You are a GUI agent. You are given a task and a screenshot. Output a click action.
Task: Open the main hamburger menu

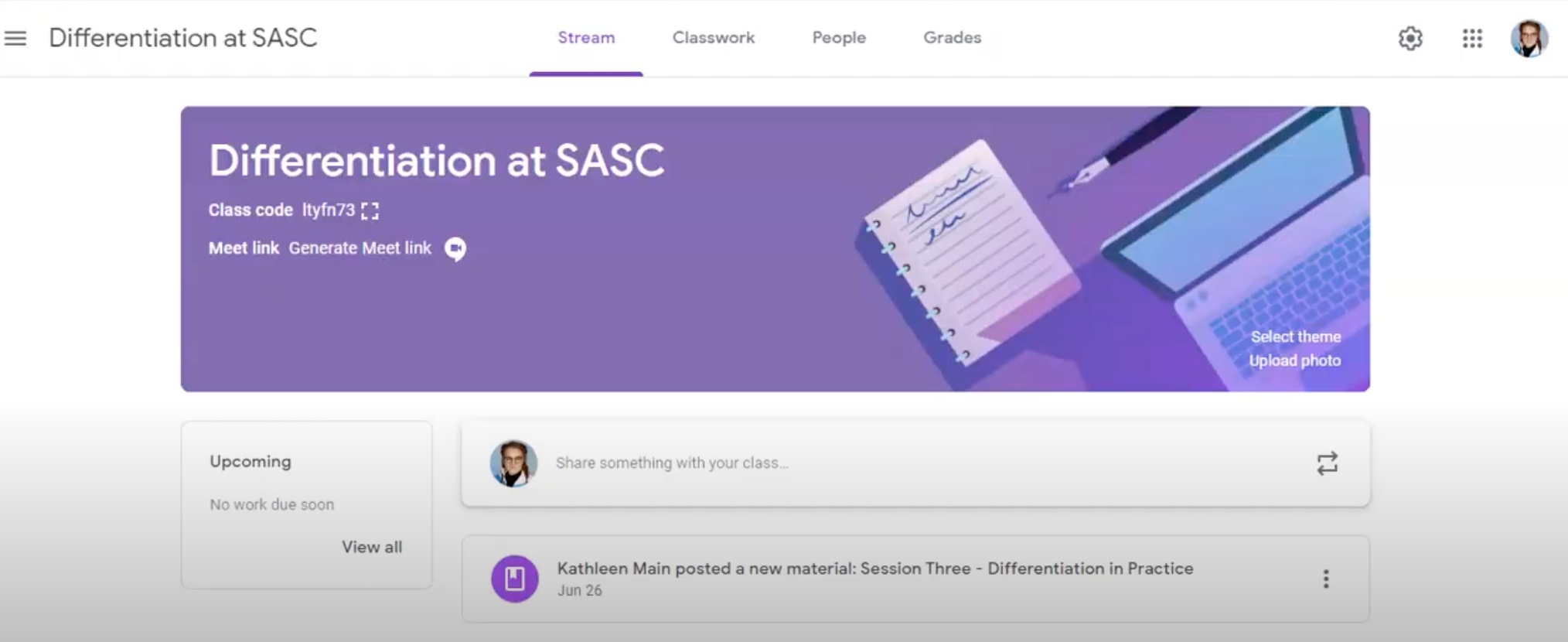click(x=15, y=38)
